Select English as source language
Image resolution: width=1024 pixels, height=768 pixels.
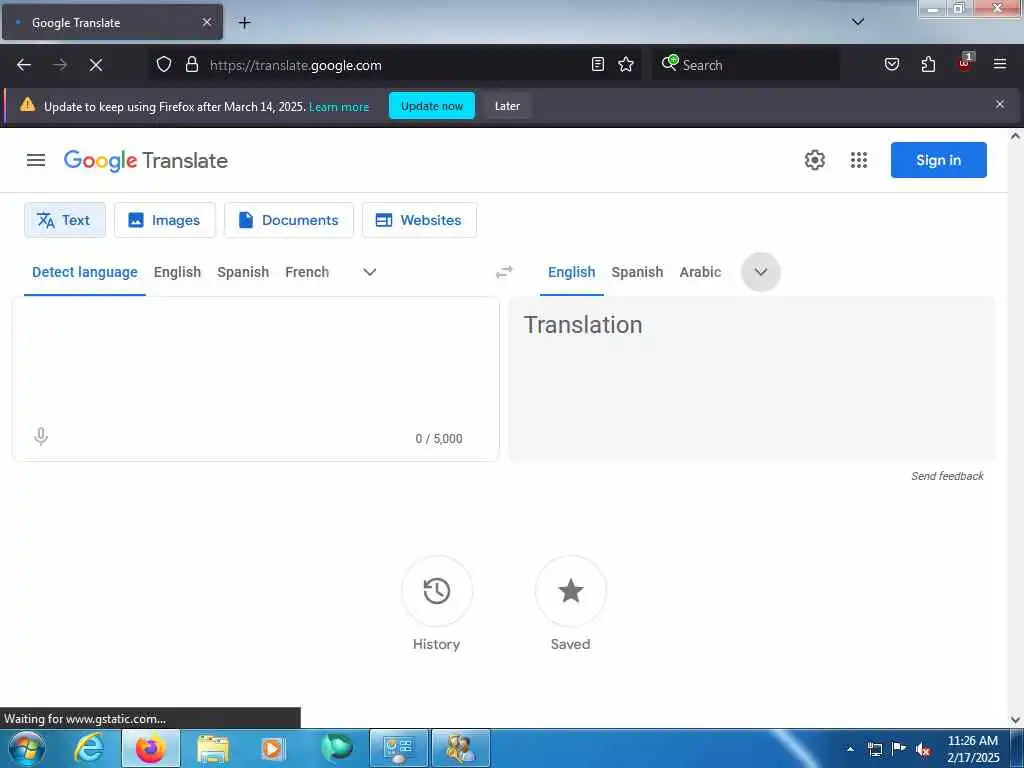pyautogui.click(x=178, y=272)
